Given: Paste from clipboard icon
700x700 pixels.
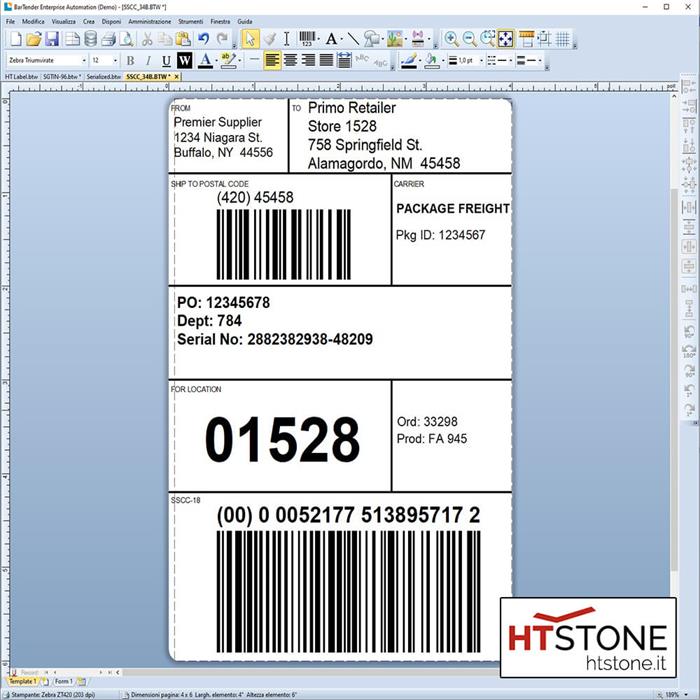Looking at the screenshot, I should pos(183,39).
